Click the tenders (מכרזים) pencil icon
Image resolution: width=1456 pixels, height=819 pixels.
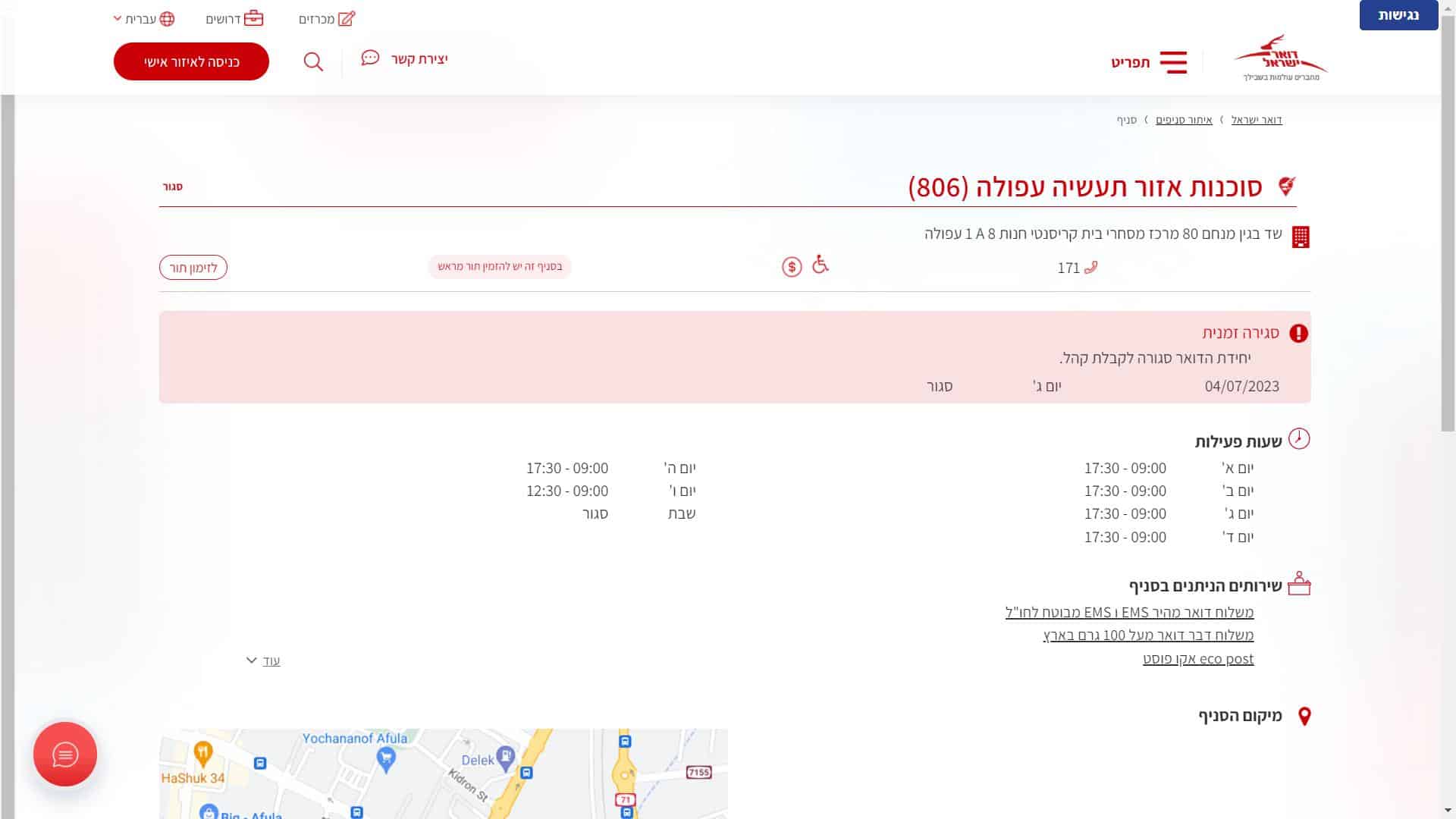[x=347, y=19]
